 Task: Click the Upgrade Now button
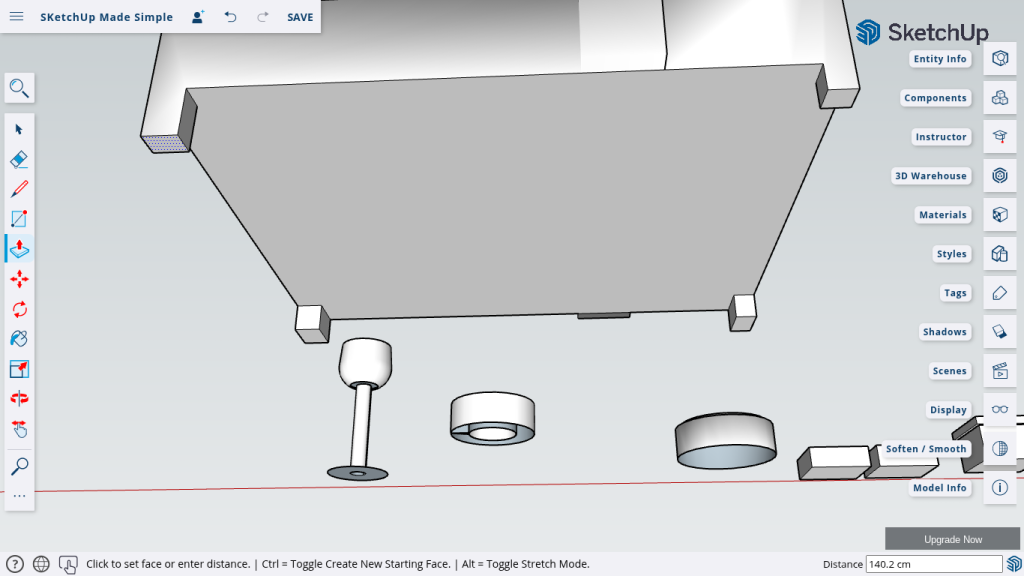[952, 539]
